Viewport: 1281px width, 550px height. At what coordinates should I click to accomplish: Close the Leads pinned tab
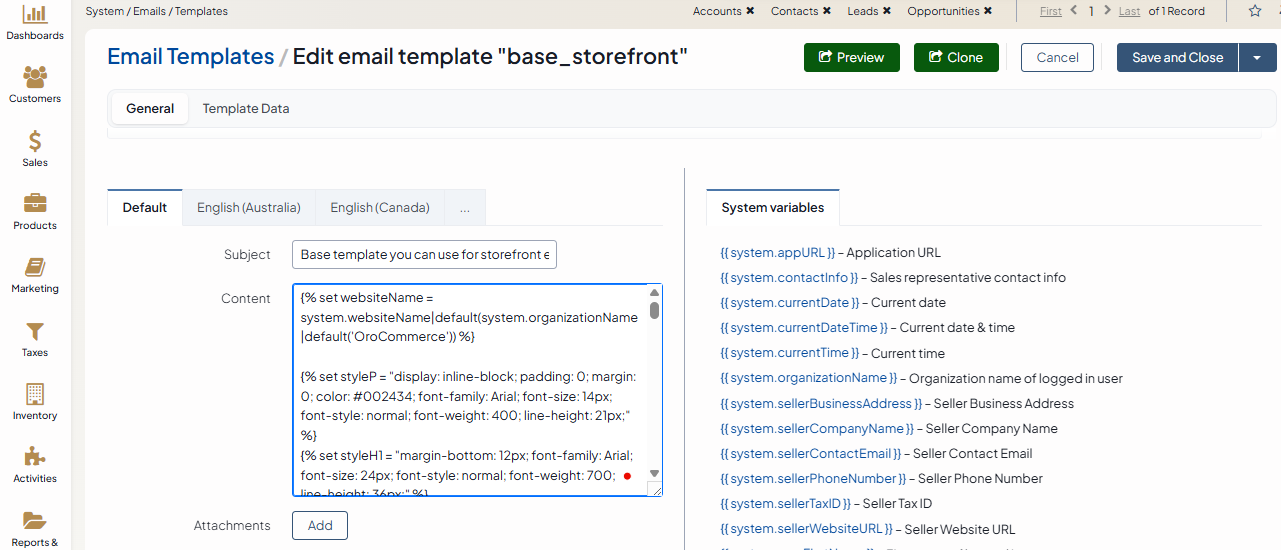(887, 11)
